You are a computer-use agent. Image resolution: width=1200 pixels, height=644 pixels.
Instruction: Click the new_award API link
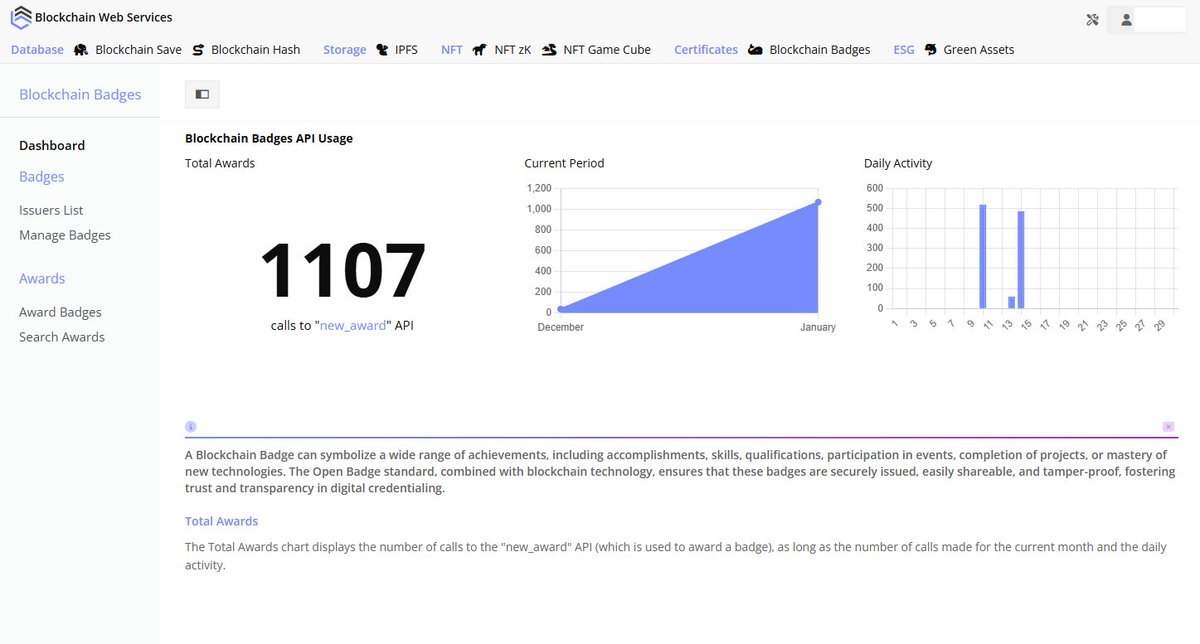[x=353, y=325]
